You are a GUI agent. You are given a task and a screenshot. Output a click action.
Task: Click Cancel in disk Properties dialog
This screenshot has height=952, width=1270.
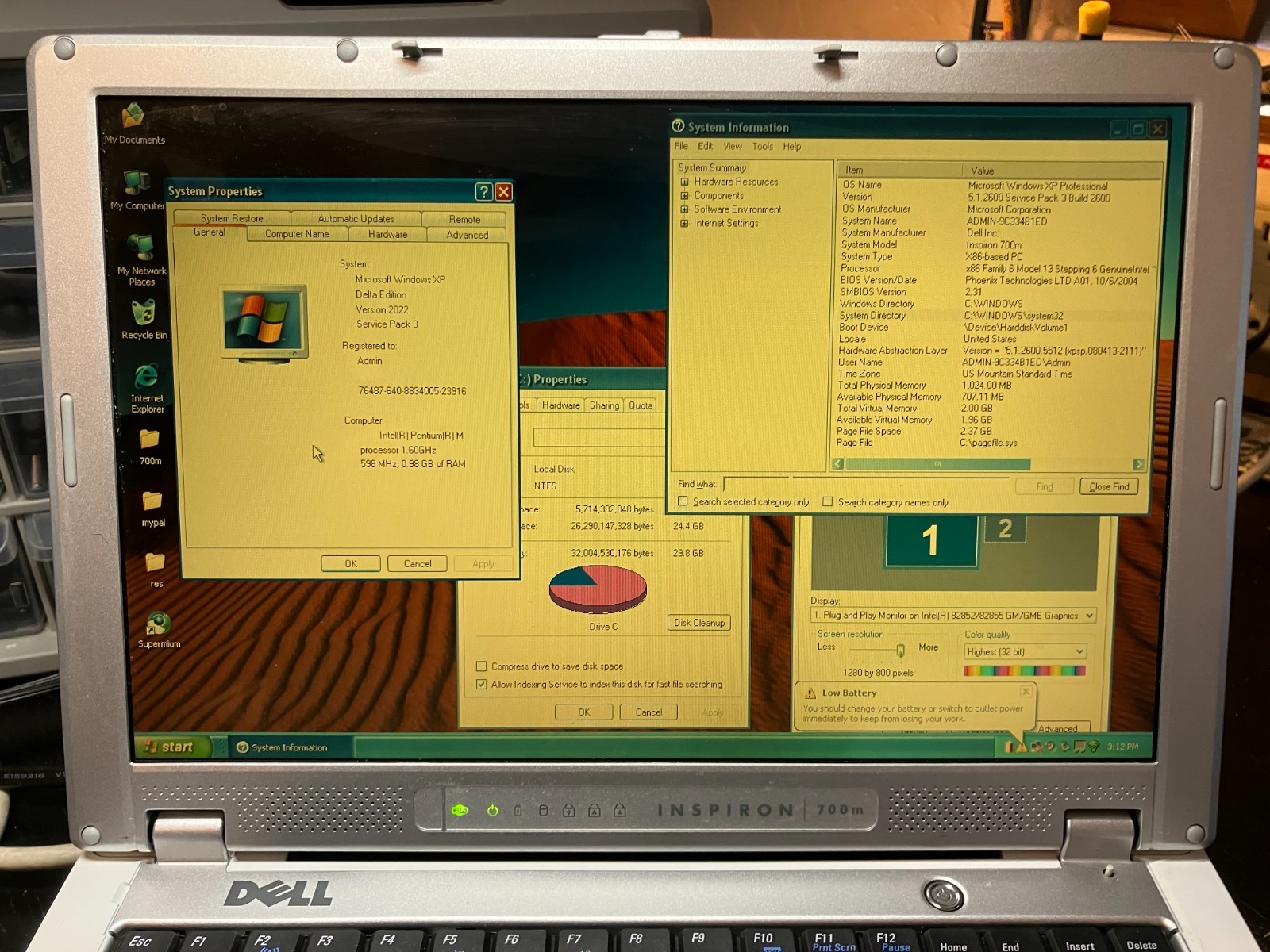tap(648, 712)
